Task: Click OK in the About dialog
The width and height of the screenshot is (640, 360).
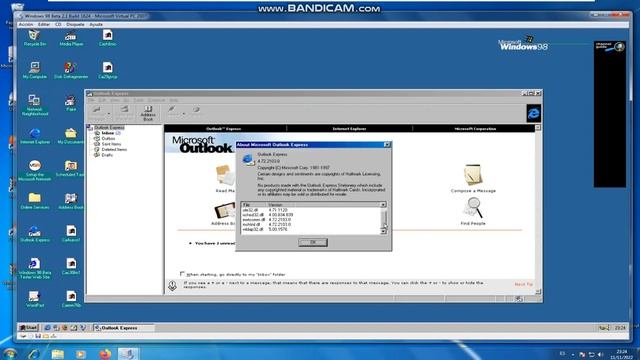Action: pyautogui.click(x=313, y=242)
